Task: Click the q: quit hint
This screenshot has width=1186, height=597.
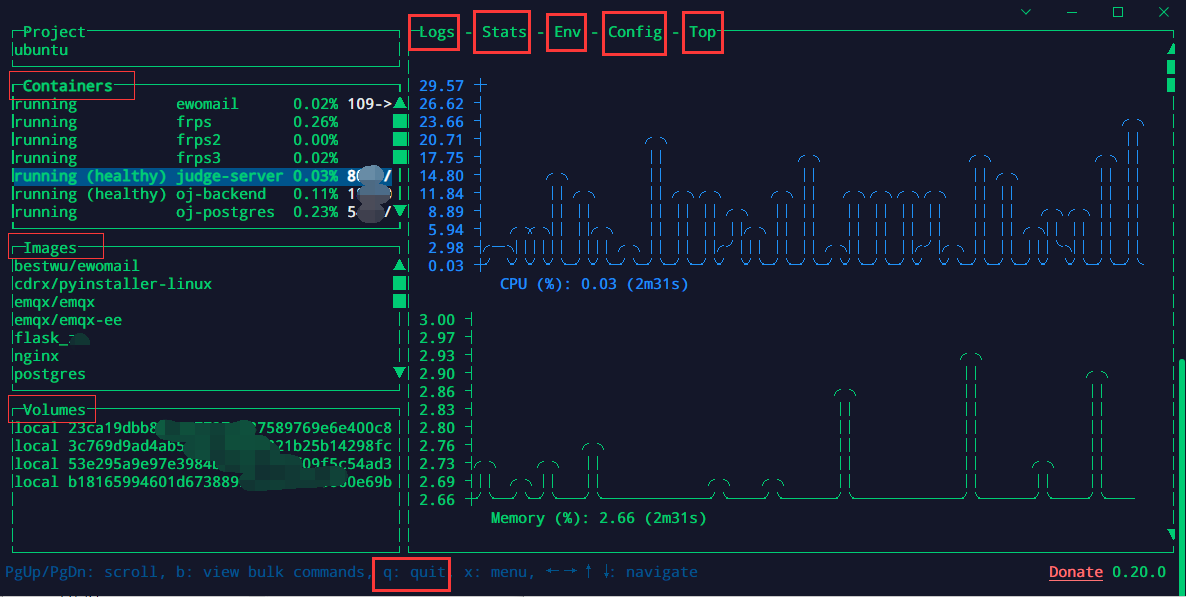Action: [412, 573]
